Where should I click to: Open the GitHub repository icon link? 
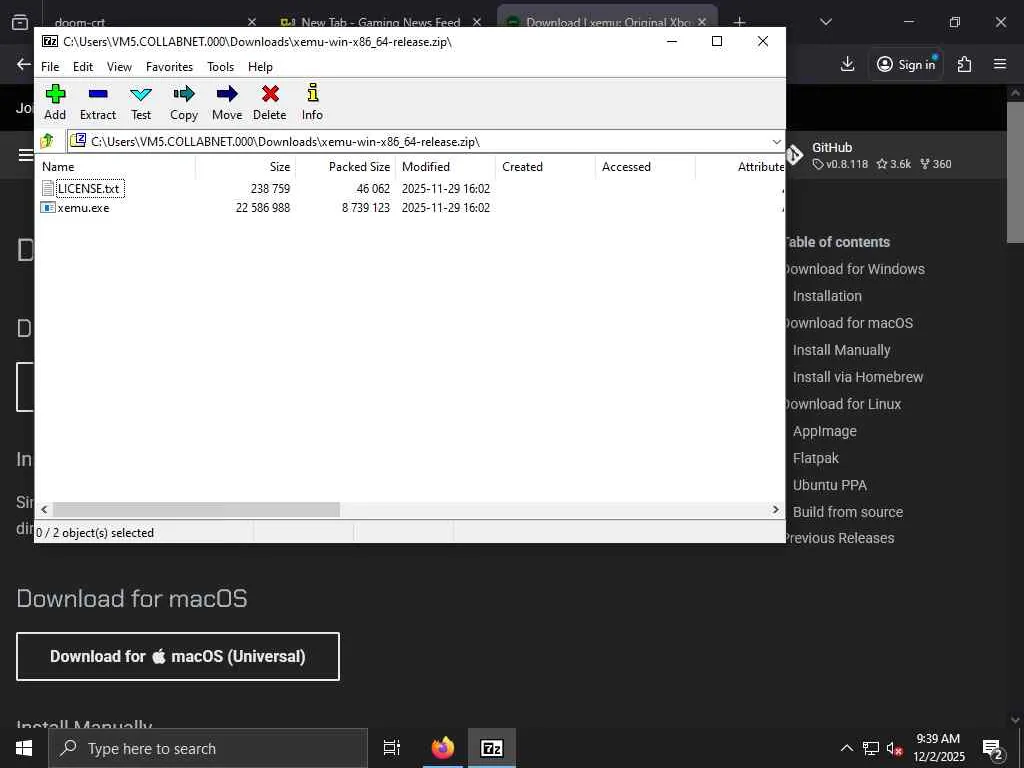794,155
